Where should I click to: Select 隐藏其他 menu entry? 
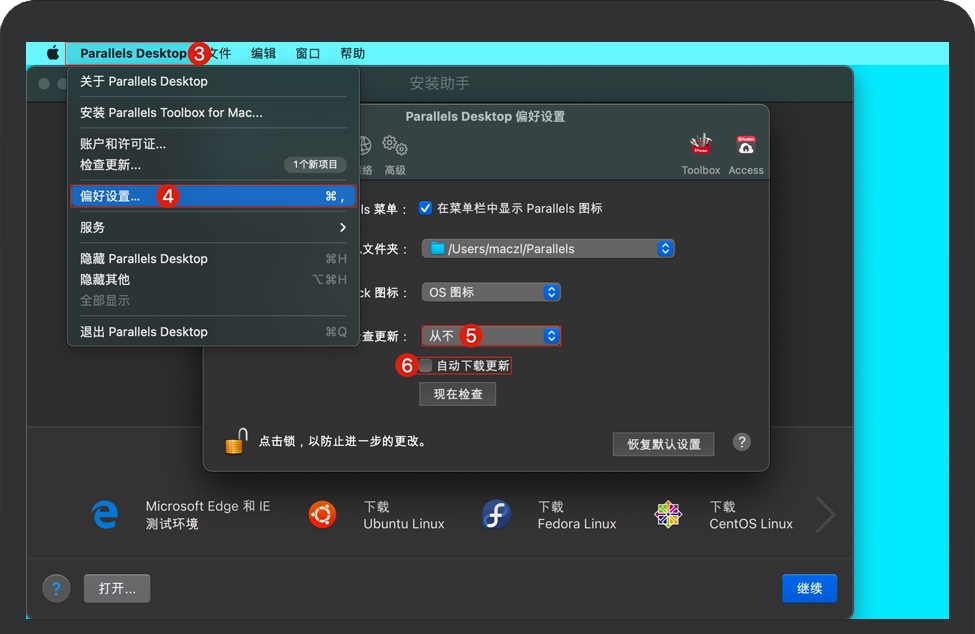click(x=213, y=279)
